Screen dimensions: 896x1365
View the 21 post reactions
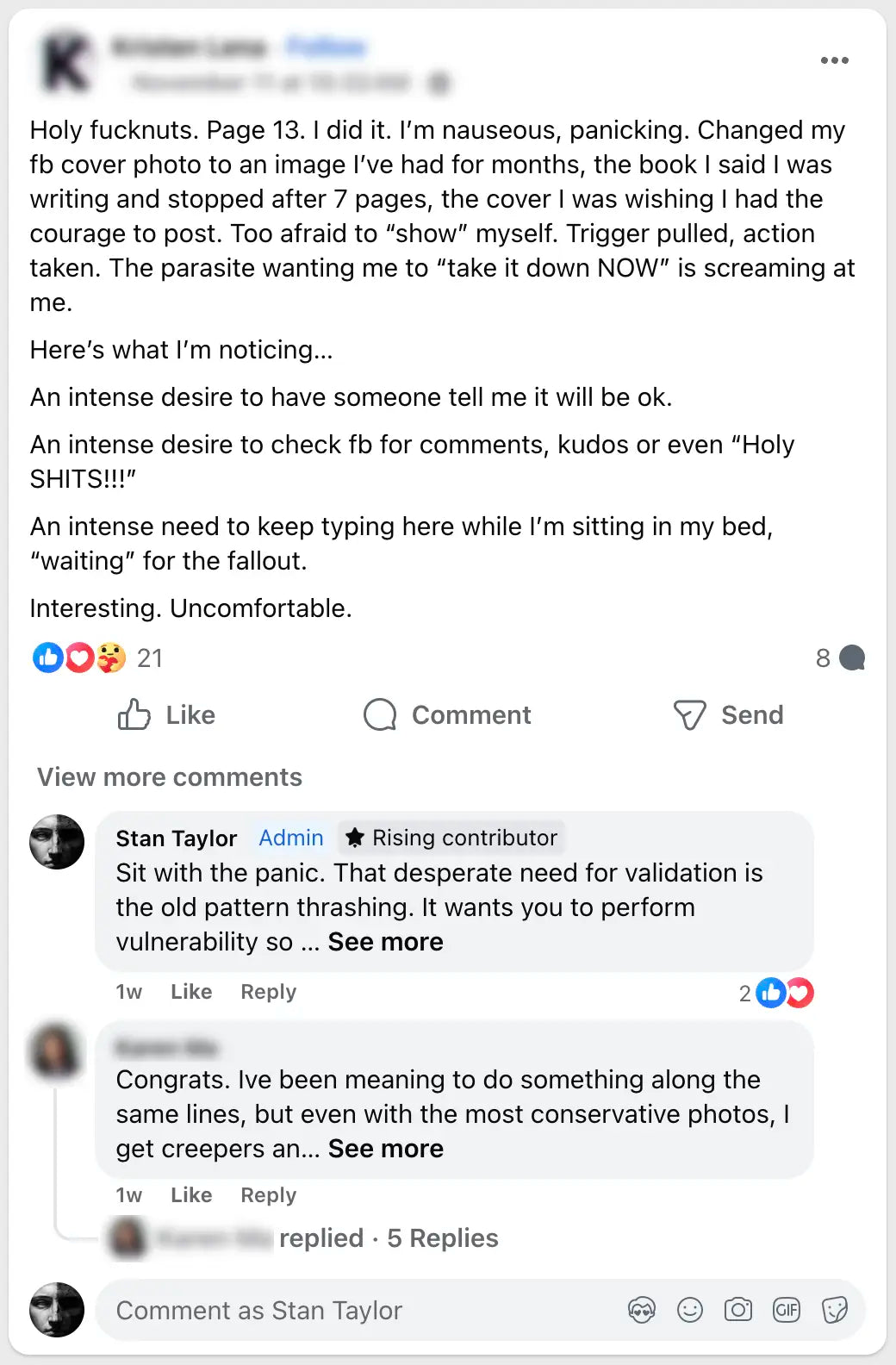(x=149, y=658)
